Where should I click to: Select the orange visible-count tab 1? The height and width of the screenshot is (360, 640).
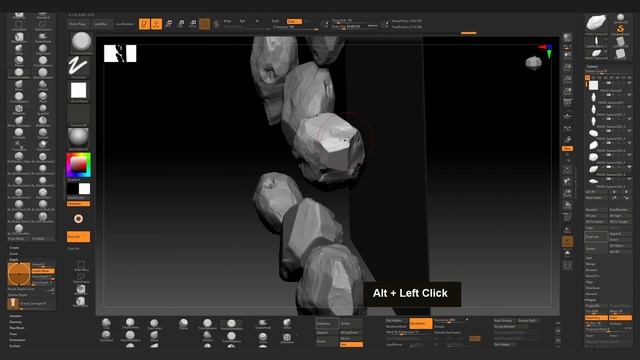pyautogui.click(x=587, y=77)
